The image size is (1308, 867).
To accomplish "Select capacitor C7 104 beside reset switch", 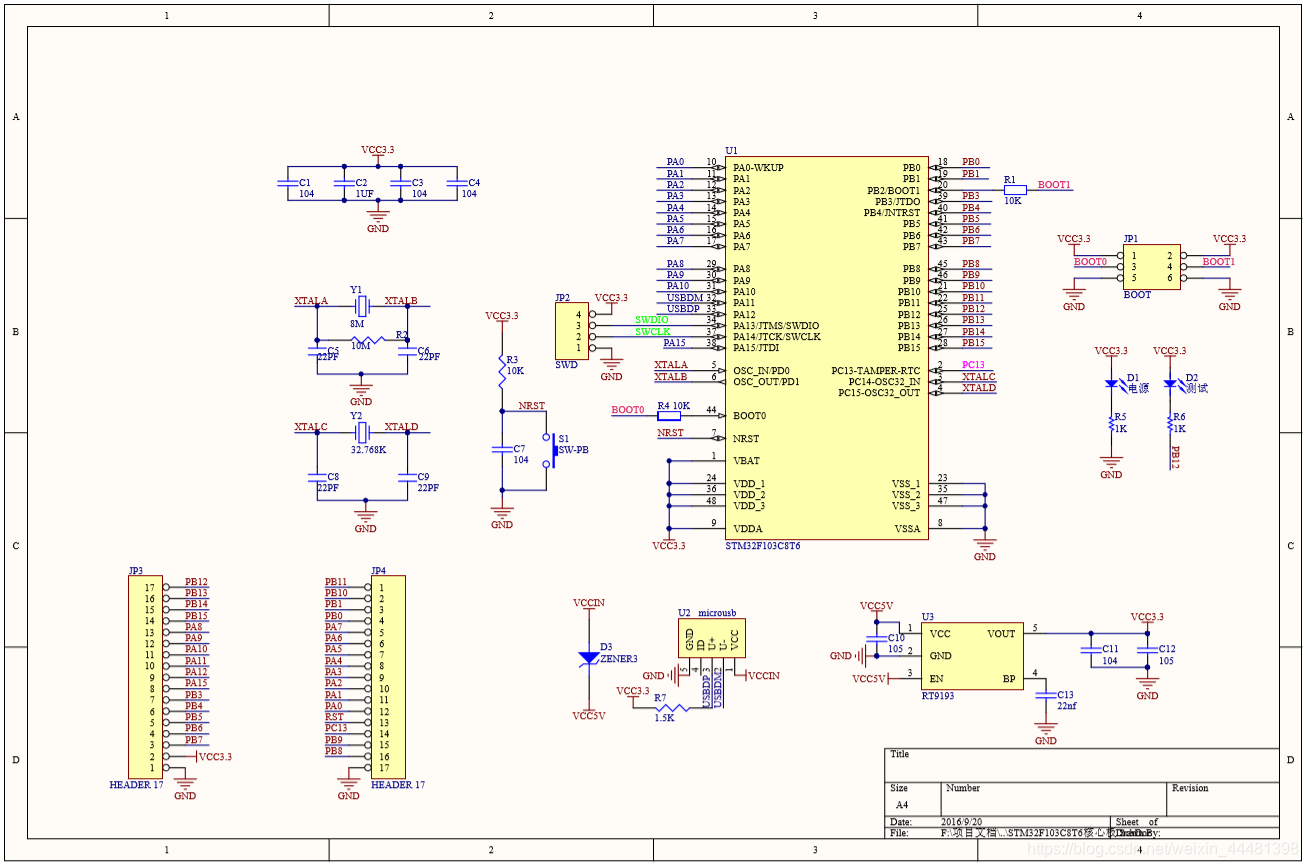I will tap(502, 451).
